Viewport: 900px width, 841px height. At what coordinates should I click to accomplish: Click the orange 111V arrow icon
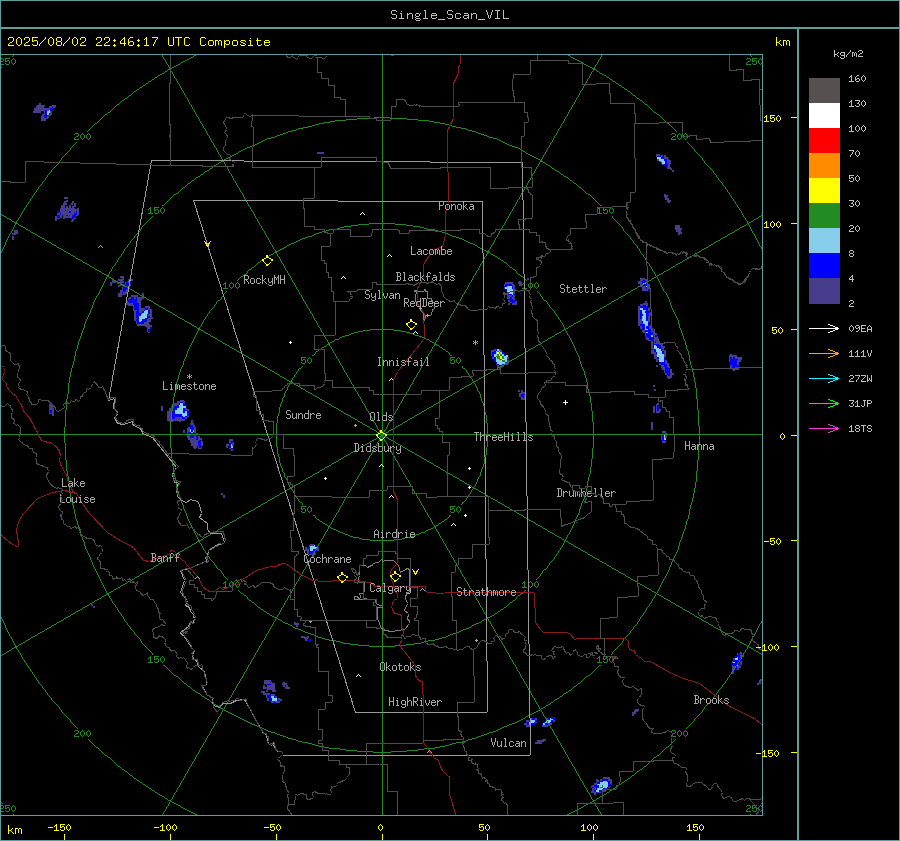pos(824,354)
